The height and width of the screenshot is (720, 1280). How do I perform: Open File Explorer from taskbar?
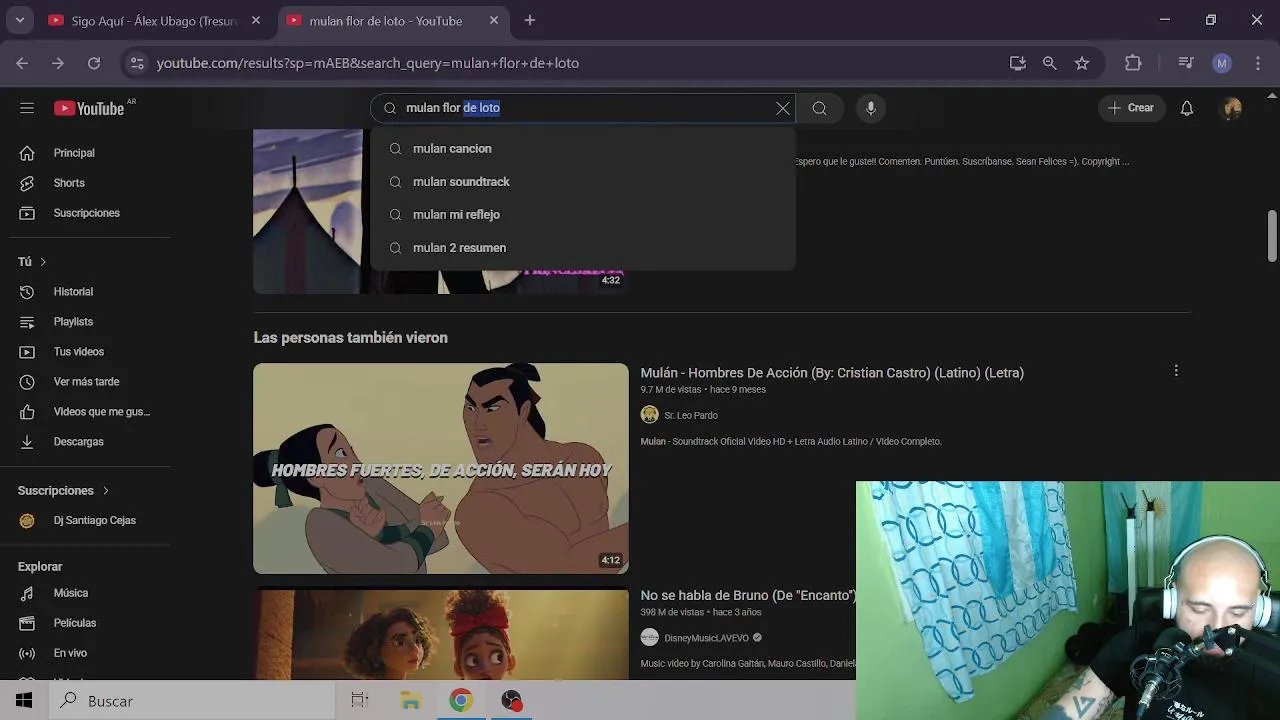click(410, 701)
